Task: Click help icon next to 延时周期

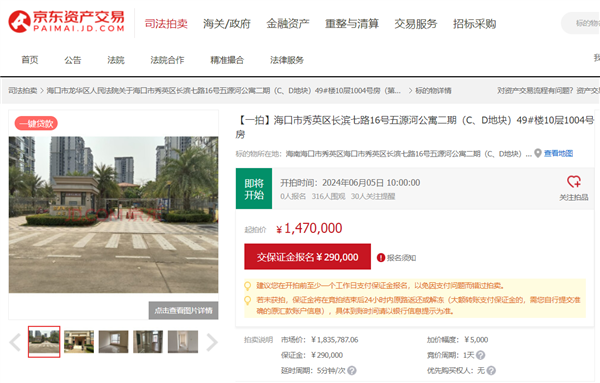Action: (x=352, y=370)
